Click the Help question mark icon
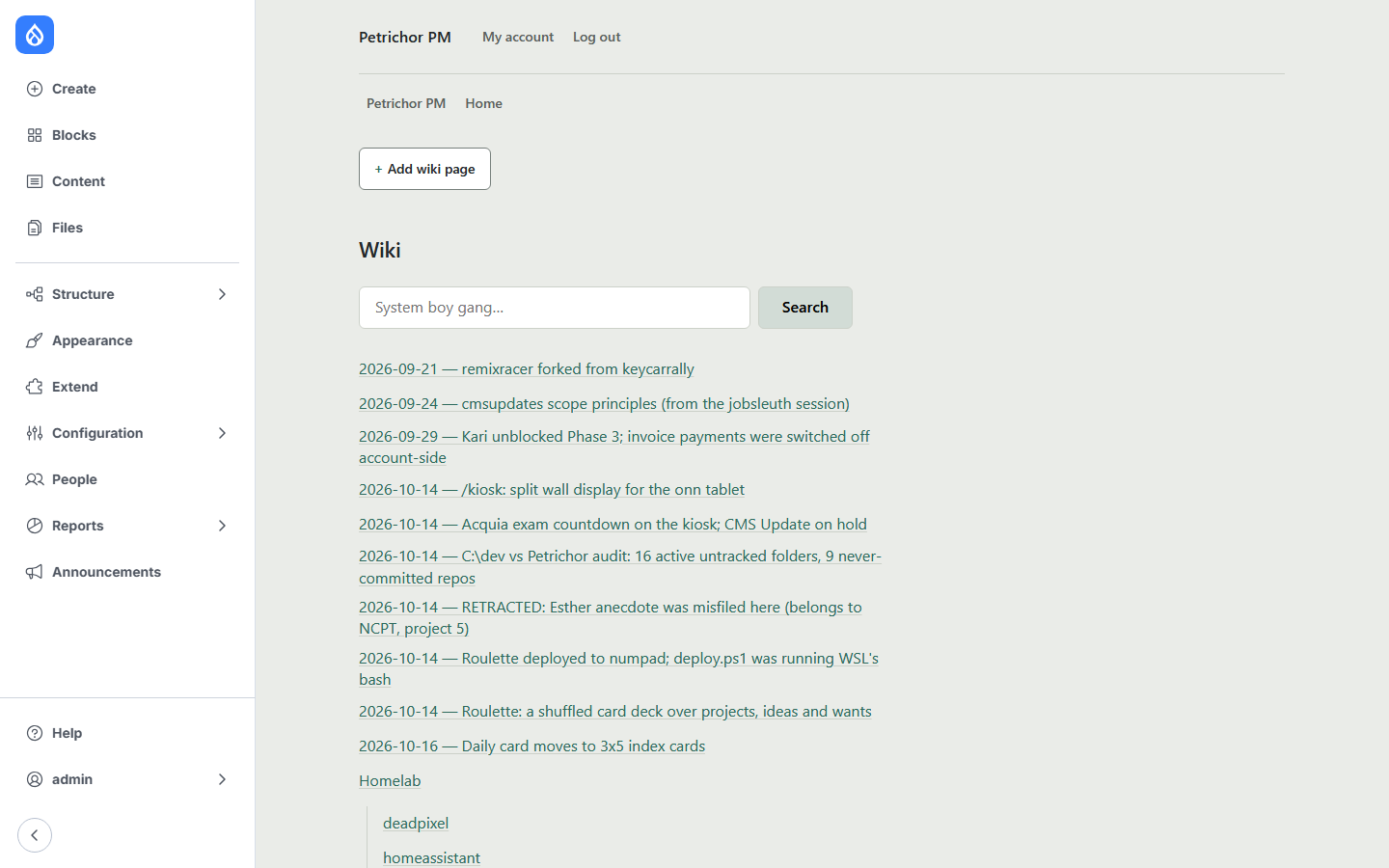 pos(35,733)
